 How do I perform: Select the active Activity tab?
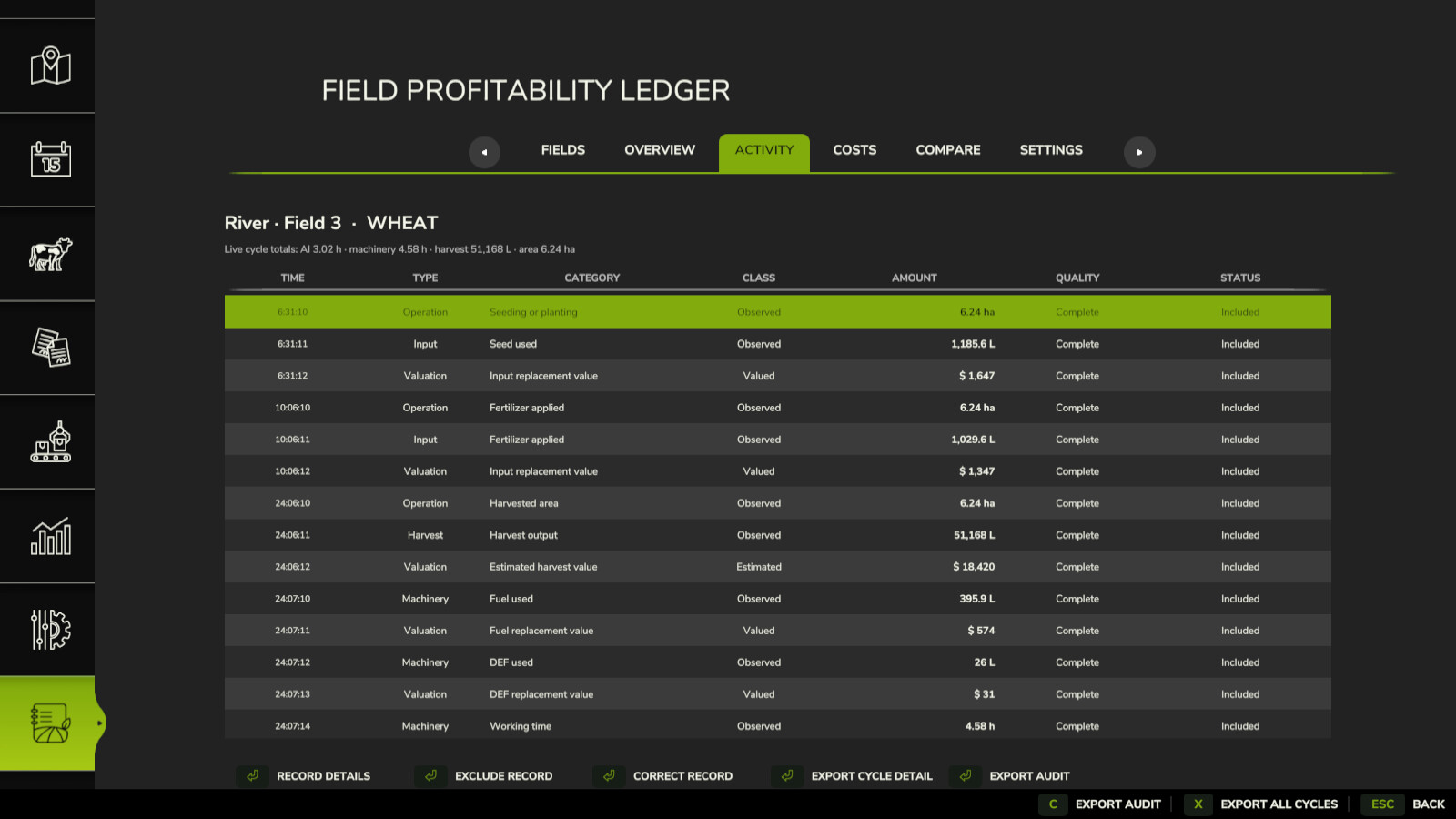[x=764, y=152]
